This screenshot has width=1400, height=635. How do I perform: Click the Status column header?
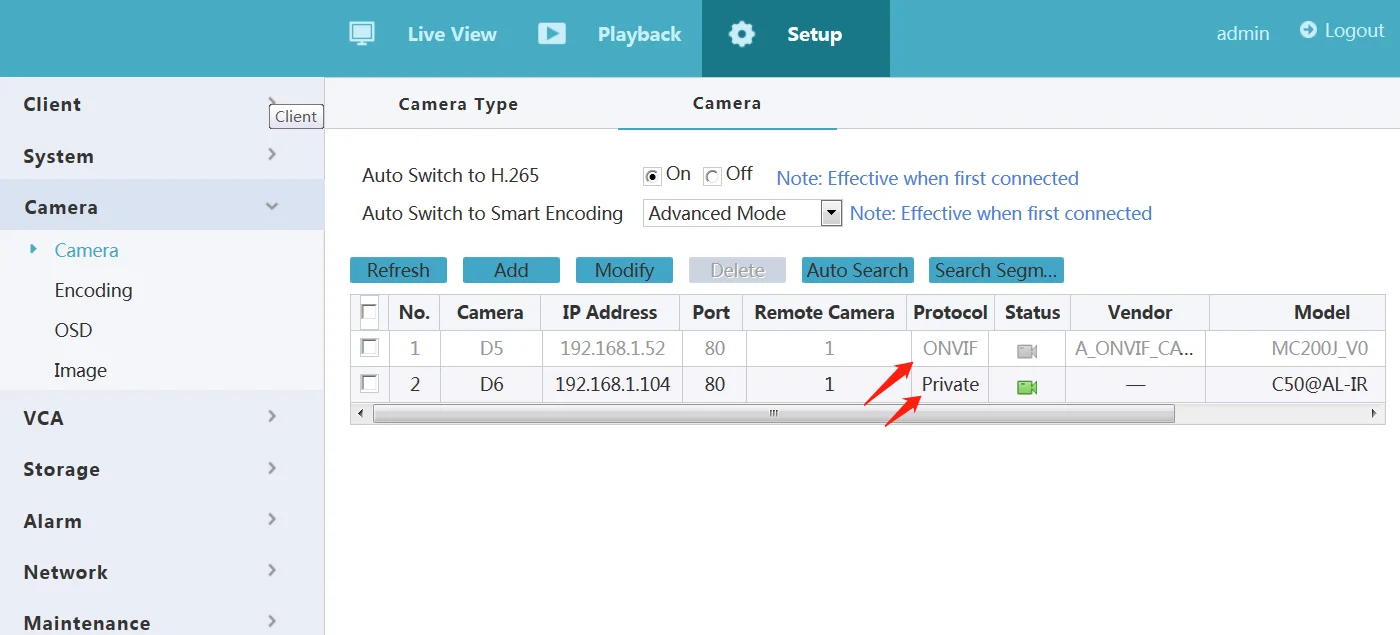tap(1032, 313)
